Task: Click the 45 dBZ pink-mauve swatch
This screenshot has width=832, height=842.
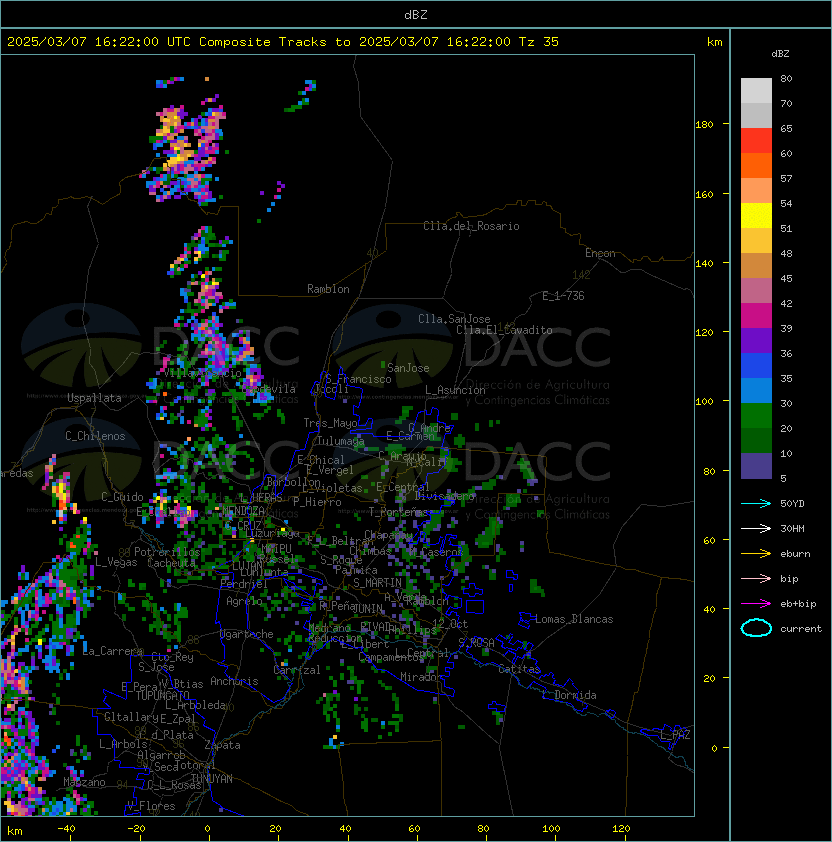Action: pyautogui.click(x=756, y=291)
